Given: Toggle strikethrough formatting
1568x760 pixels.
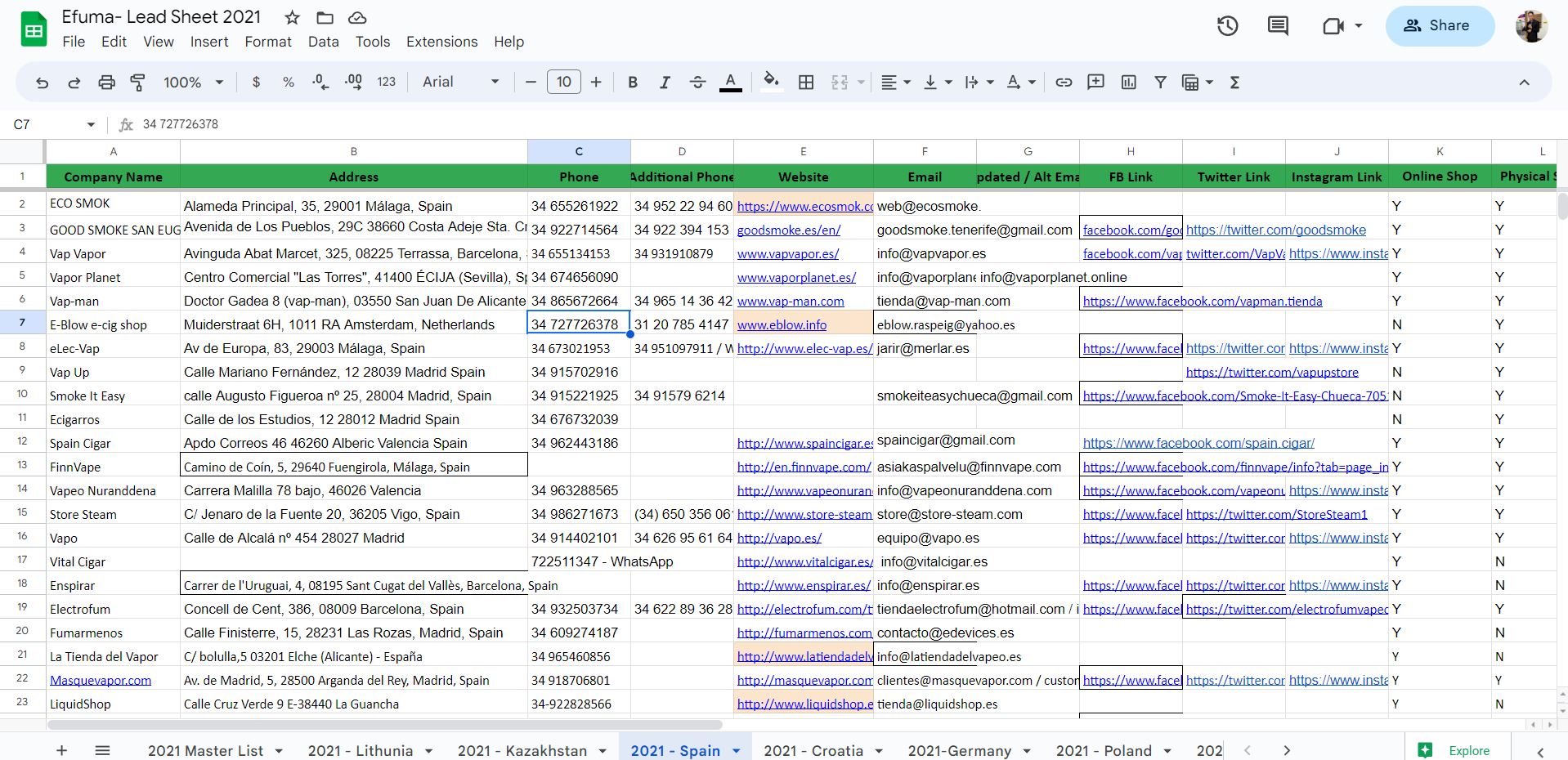Looking at the screenshot, I should click(697, 82).
